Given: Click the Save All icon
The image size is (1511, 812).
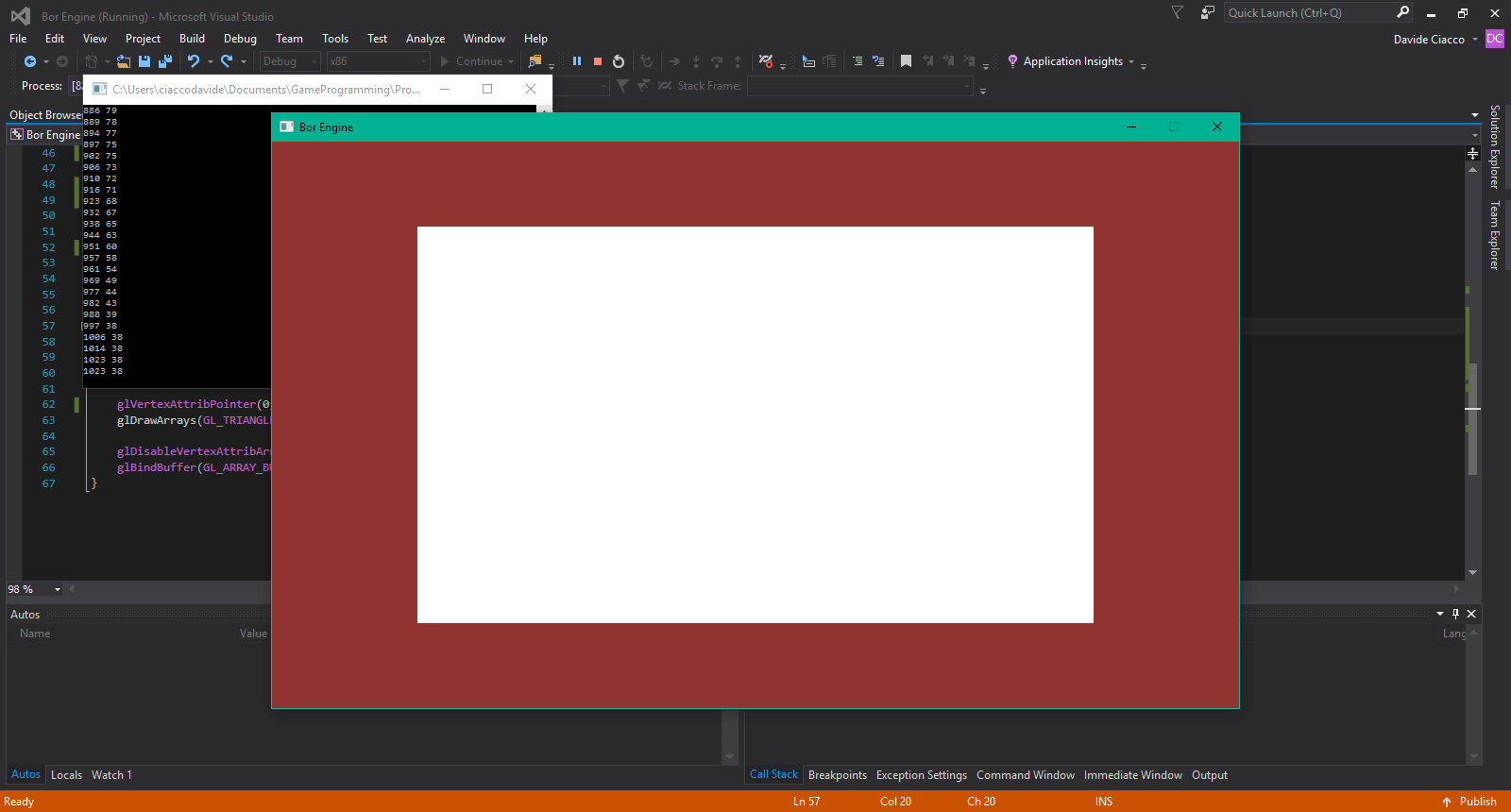Looking at the screenshot, I should (165, 61).
